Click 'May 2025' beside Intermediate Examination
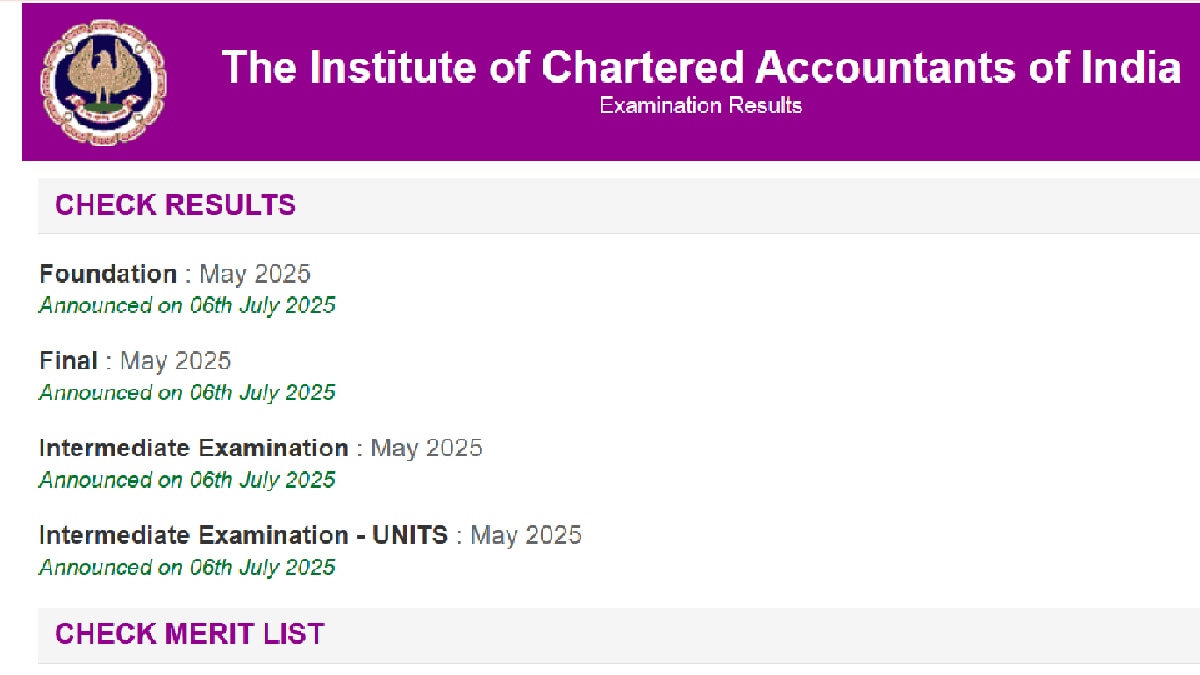 (x=427, y=448)
